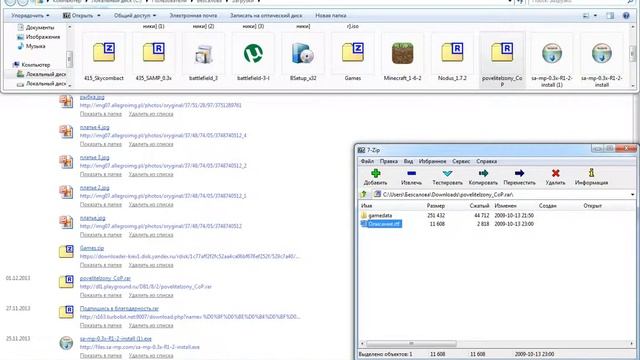Open the Избранное menu in 7-Zip
The image size is (640, 360).
coord(432,161)
